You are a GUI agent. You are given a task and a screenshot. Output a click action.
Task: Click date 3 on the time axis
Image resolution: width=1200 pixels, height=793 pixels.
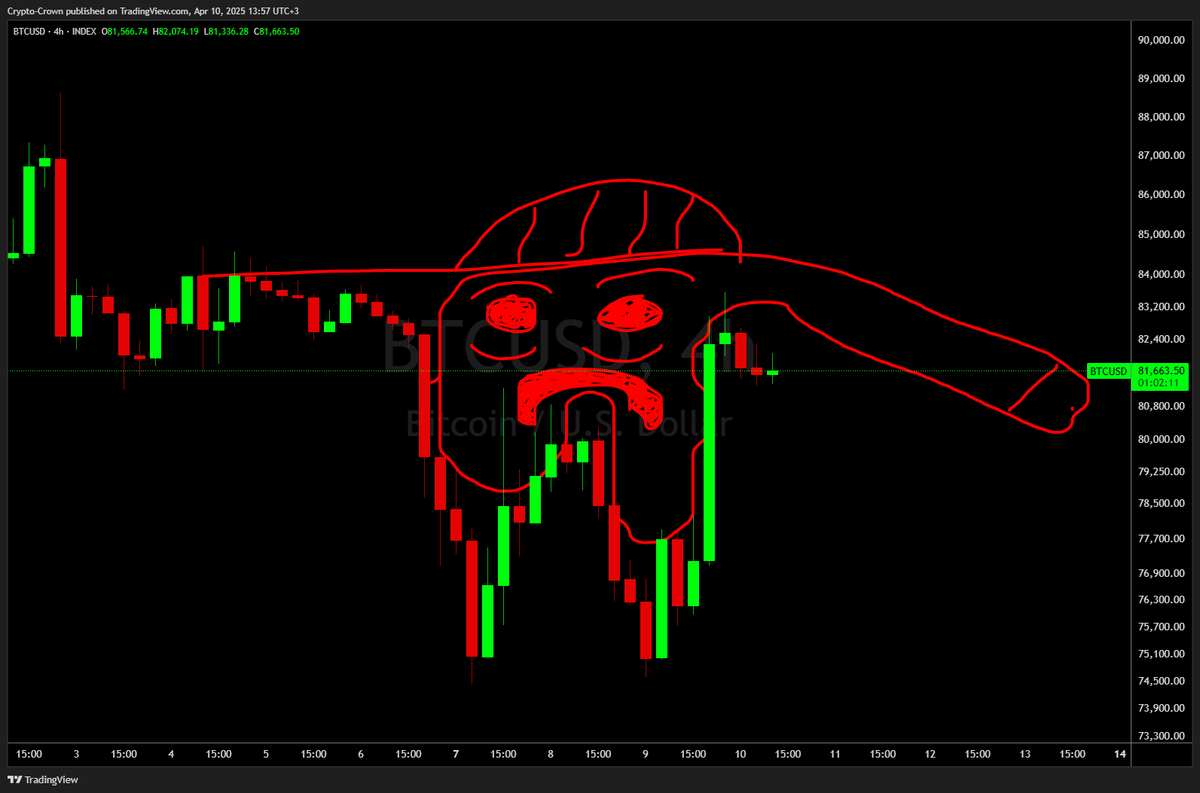point(76,754)
